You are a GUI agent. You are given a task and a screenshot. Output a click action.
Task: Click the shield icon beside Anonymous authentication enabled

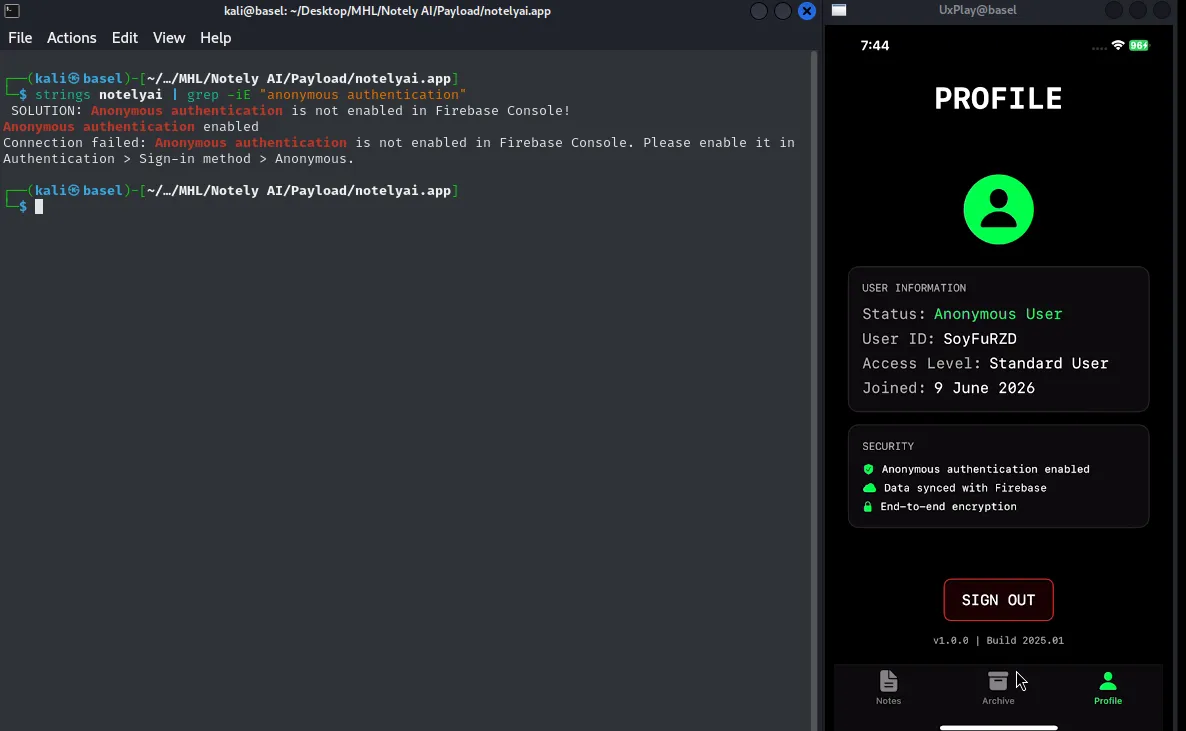pyautogui.click(x=868, y=469)
